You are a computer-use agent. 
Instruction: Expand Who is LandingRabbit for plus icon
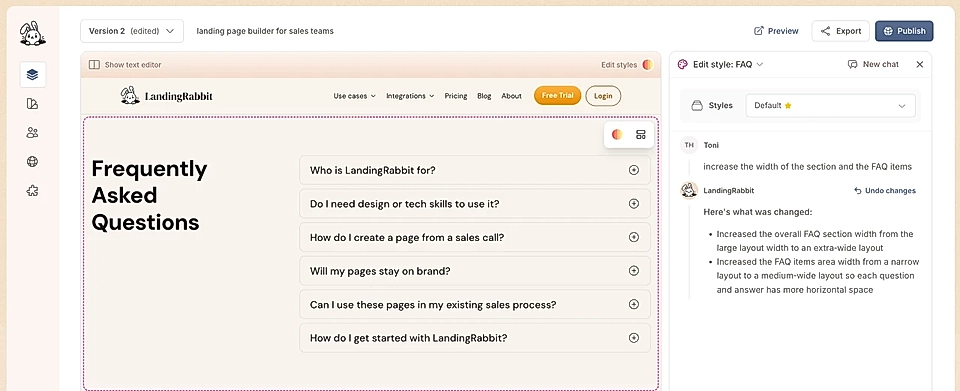(634, 170)
